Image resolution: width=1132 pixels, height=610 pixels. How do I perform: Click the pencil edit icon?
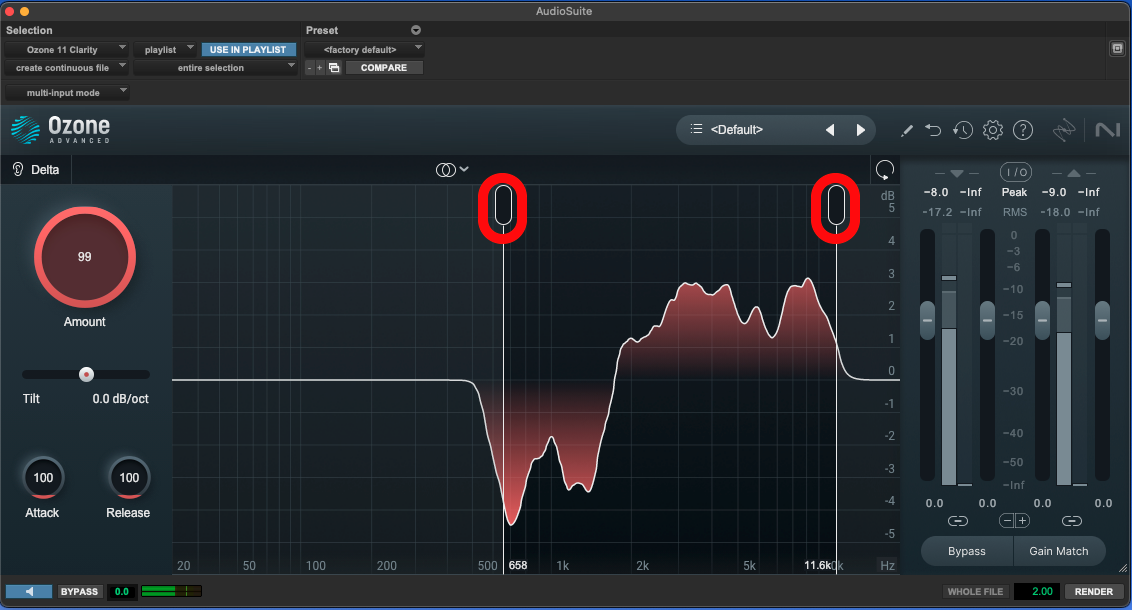coord(907,131)
